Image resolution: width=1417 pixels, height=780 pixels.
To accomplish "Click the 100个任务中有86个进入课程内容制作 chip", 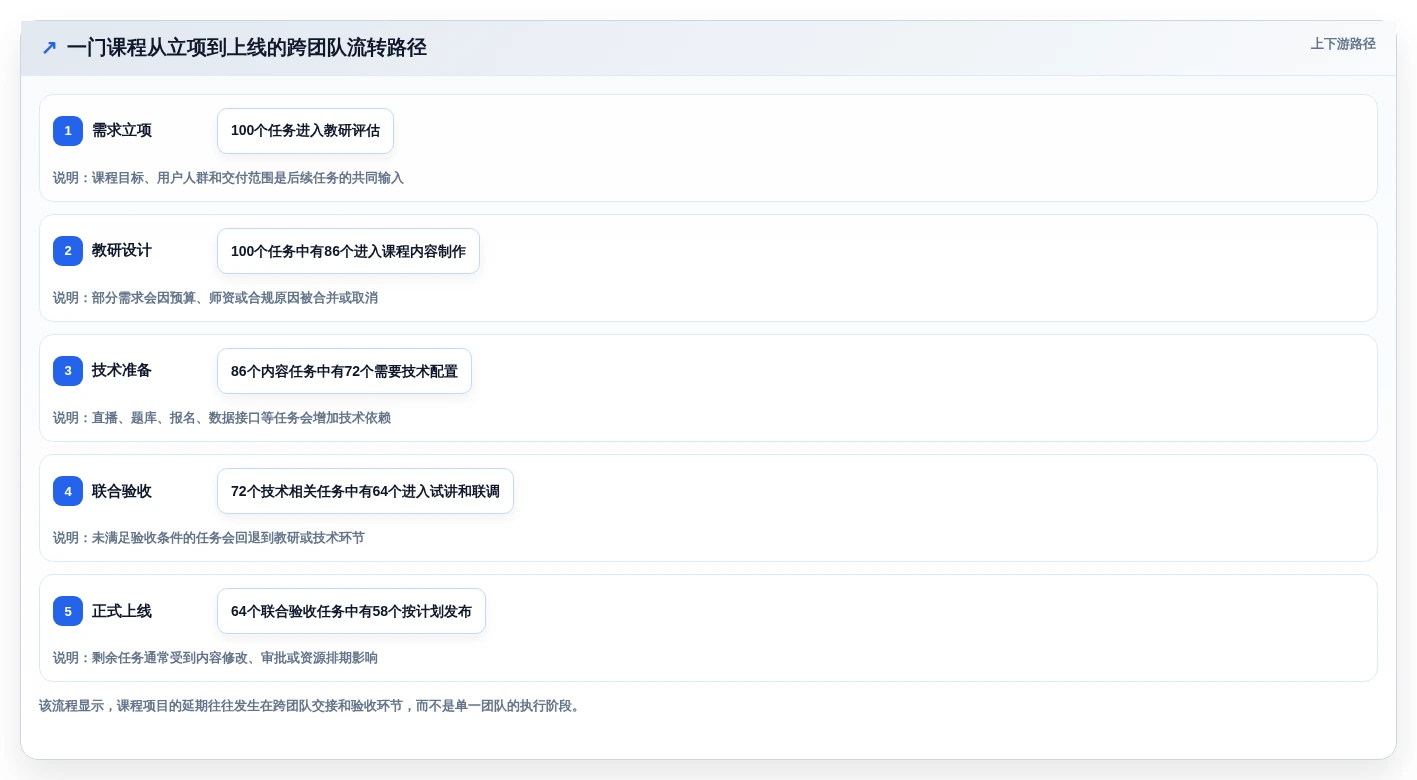I will (x=348, y=251).
